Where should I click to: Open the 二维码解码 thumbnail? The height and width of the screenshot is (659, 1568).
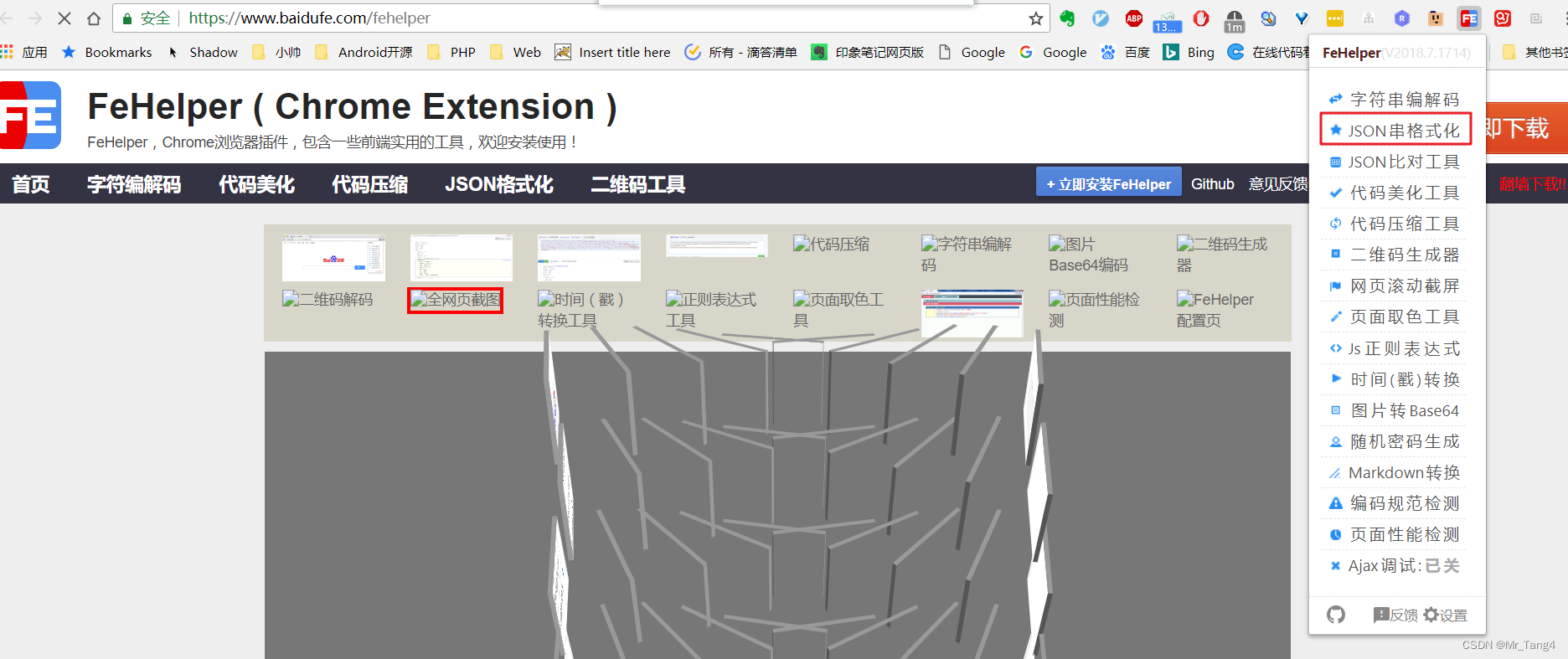[328, 299]
